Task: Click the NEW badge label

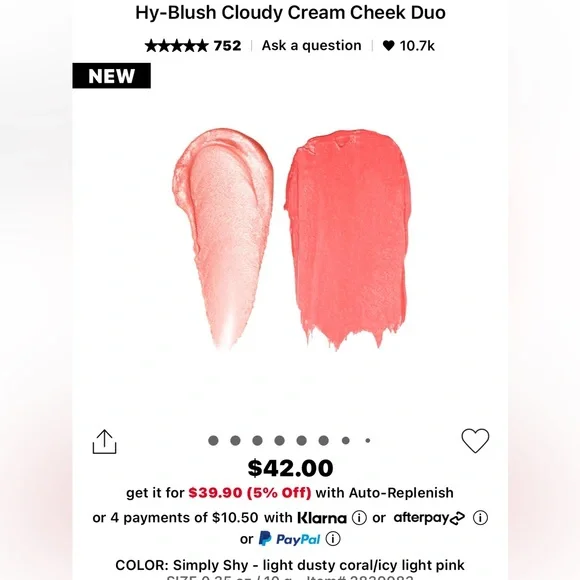Action: click(111, 76)
